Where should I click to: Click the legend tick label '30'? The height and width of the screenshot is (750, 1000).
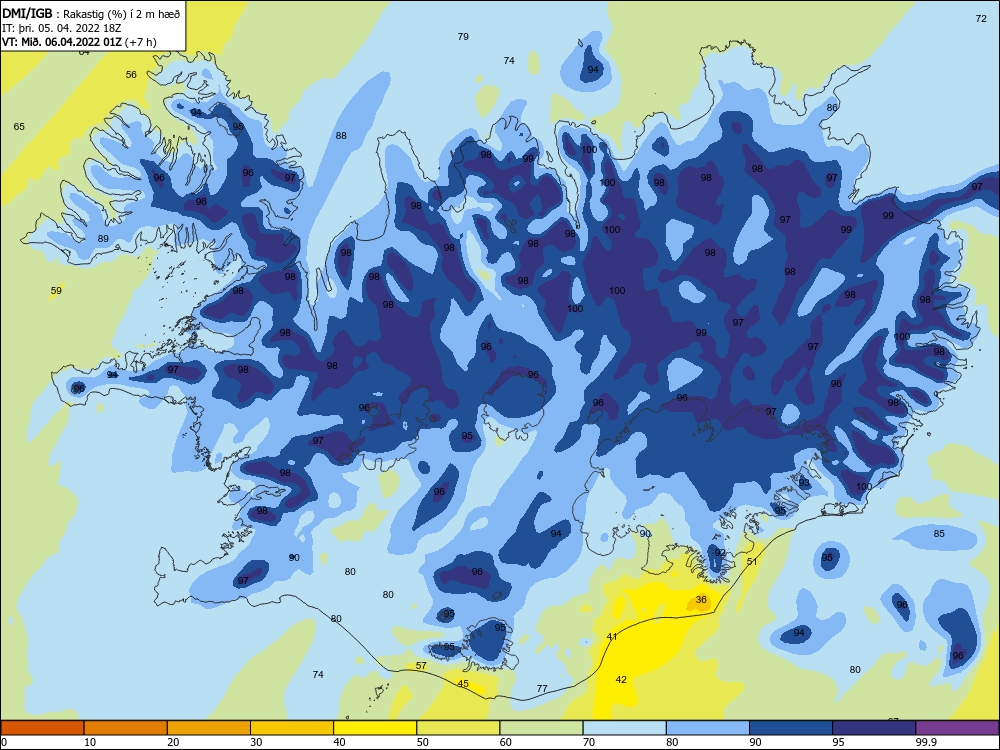click(x=256, y=742)
